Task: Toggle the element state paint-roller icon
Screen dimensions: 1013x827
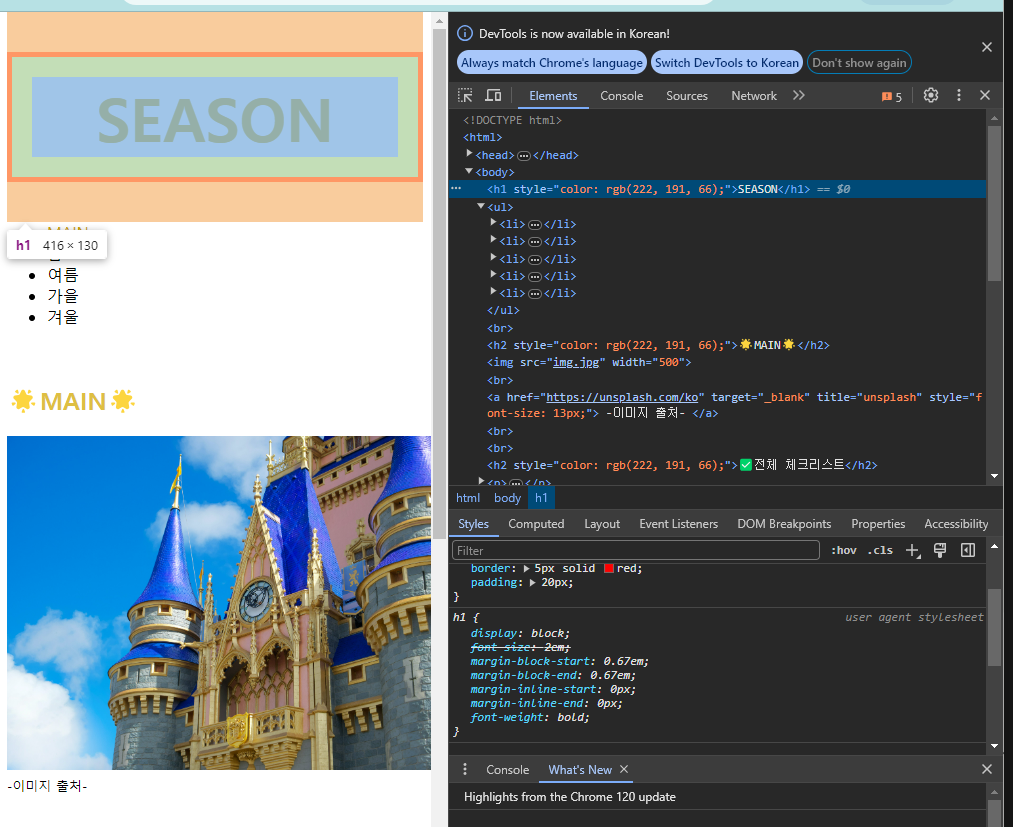Action: click(940, 550)
